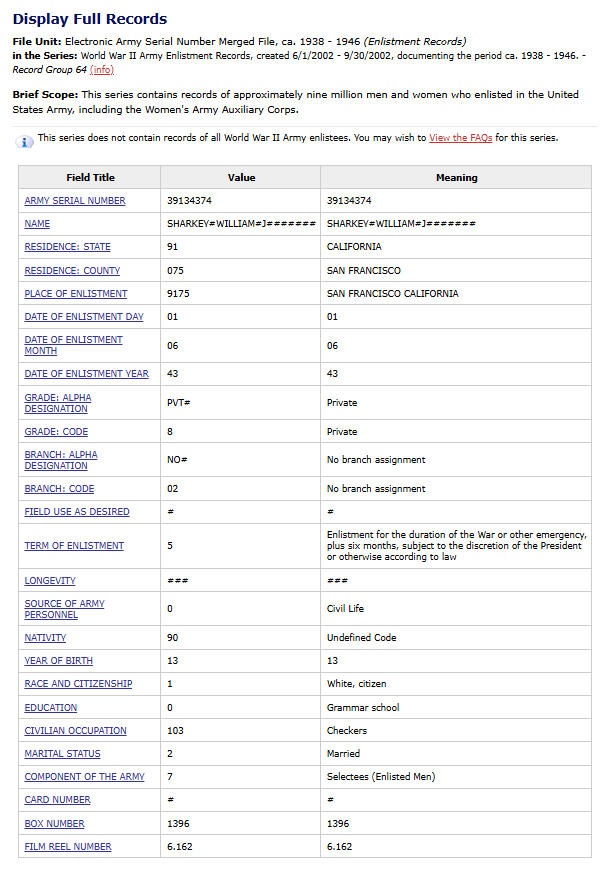The height and width of the screenshot is (877, 611).
Task: Click the GRADE: CODE link
Action: pyautogui.click(x=56, y=431)
